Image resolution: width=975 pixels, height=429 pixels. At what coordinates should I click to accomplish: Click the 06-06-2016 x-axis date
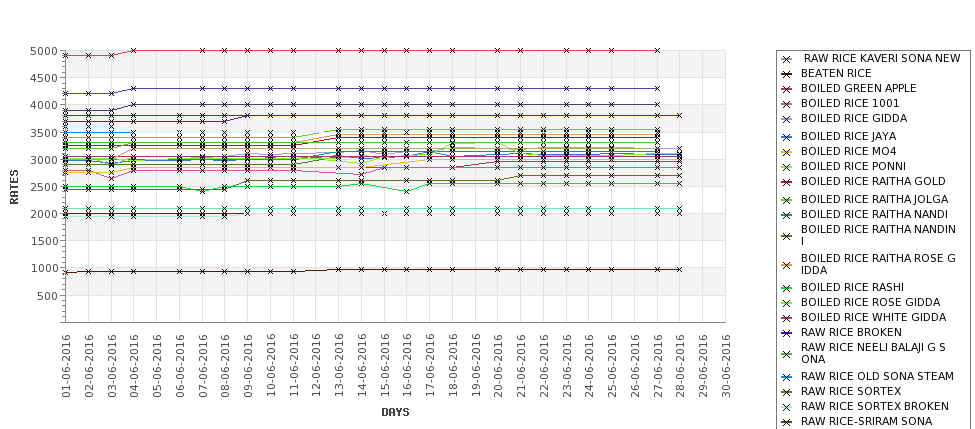click(179, 366)
